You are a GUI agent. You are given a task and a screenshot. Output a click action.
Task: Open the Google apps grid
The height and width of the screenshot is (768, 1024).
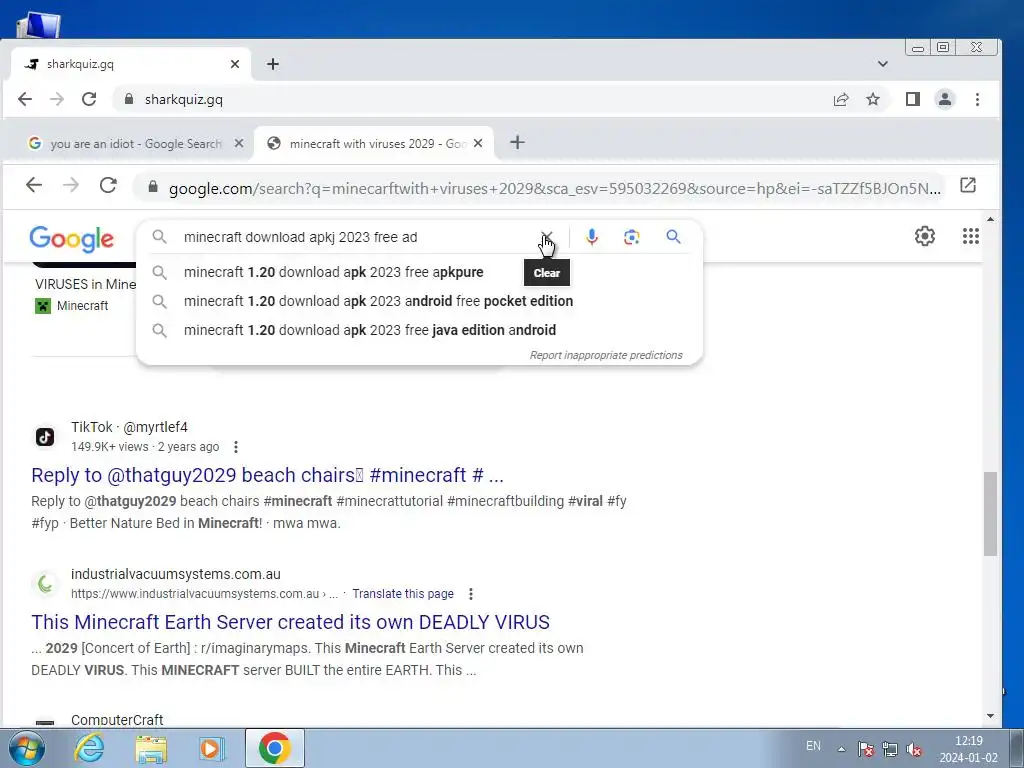pos(970,236)
